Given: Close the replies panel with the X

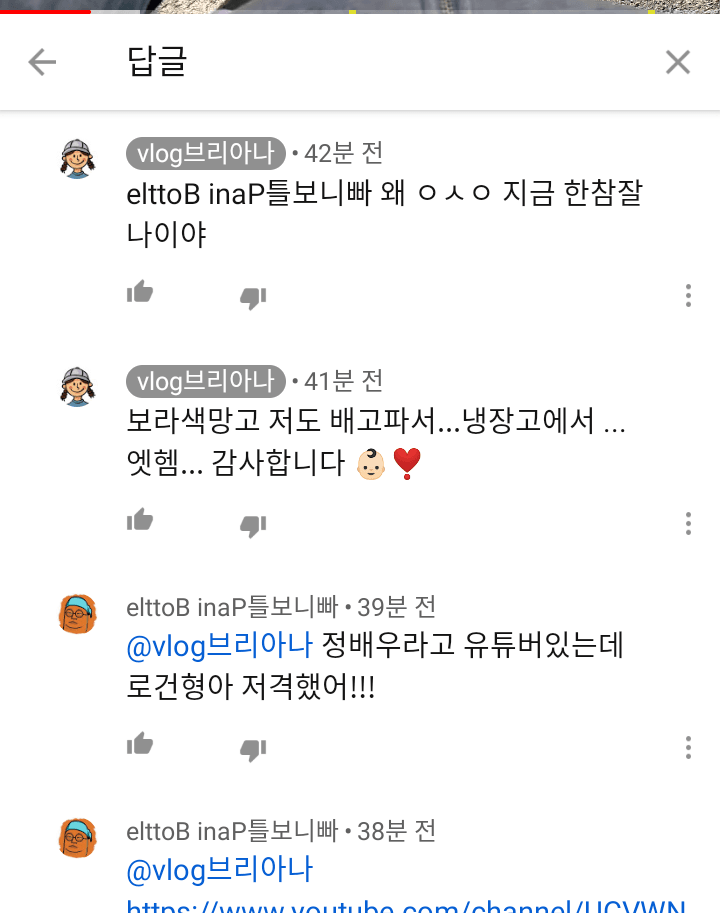Looking at the screenshot, I should (678, 61).
